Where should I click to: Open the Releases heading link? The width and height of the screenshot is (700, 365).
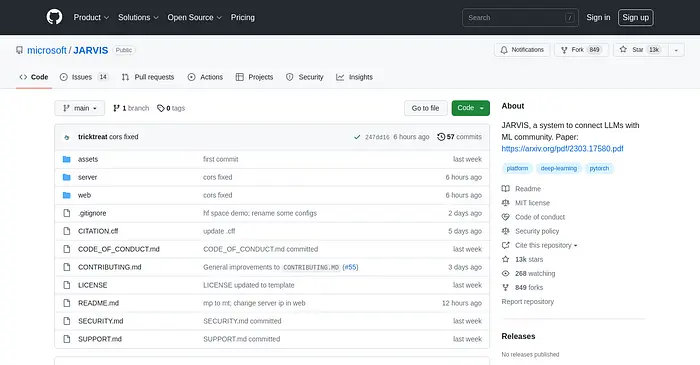click(x=518, y=336)
